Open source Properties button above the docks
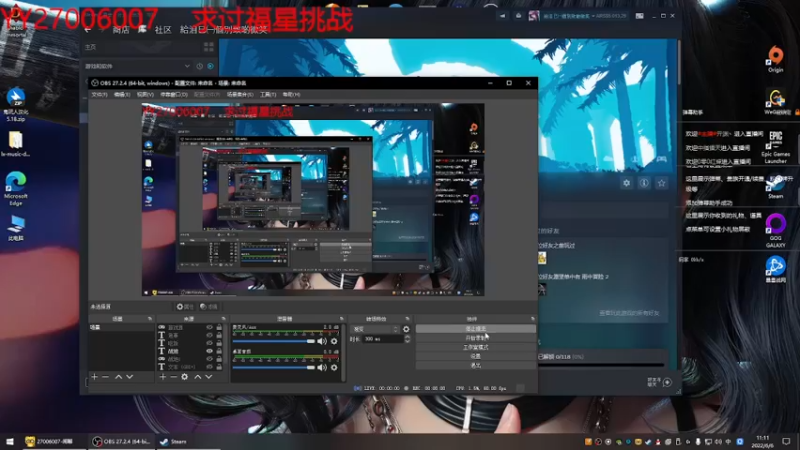Screen dimensions: 800x450 (x=185, y=307)
